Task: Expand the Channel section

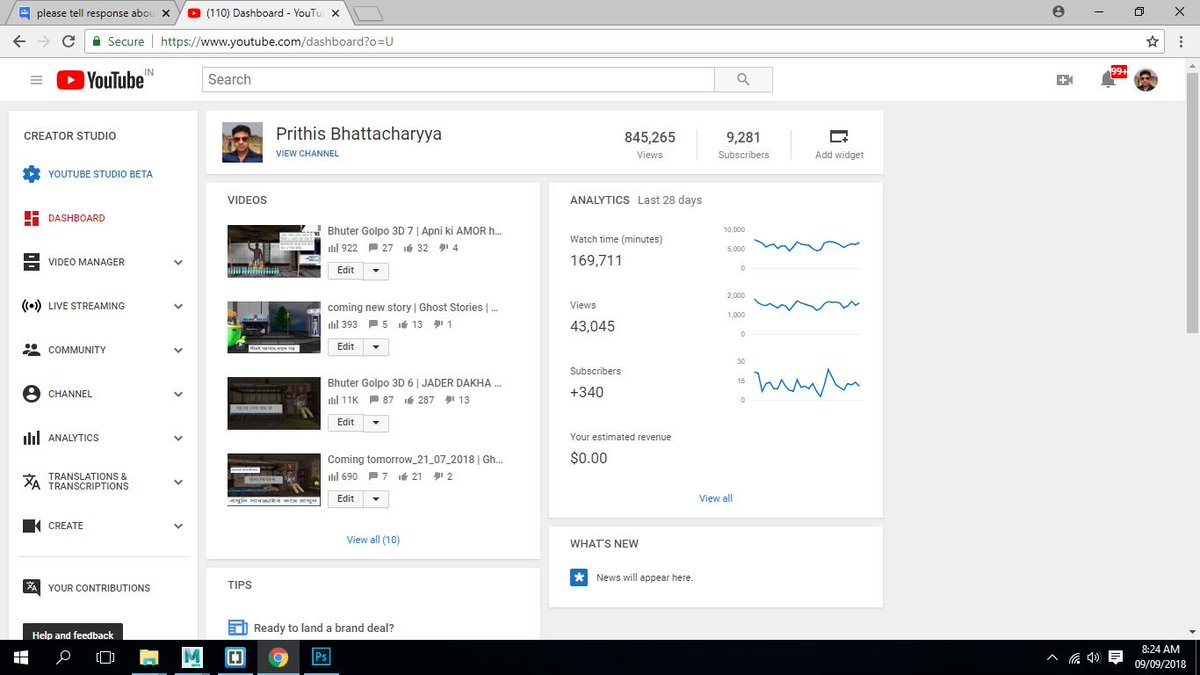Action: [x=178, y=394]
